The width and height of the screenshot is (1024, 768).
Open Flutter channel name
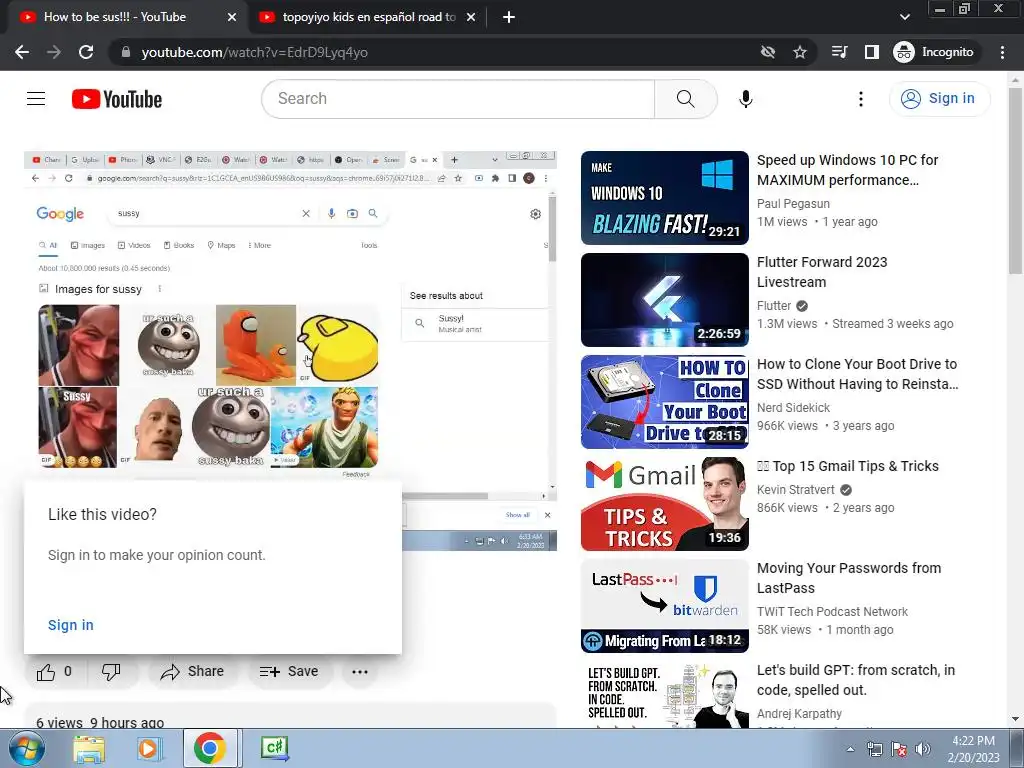[x=774, y=306]
